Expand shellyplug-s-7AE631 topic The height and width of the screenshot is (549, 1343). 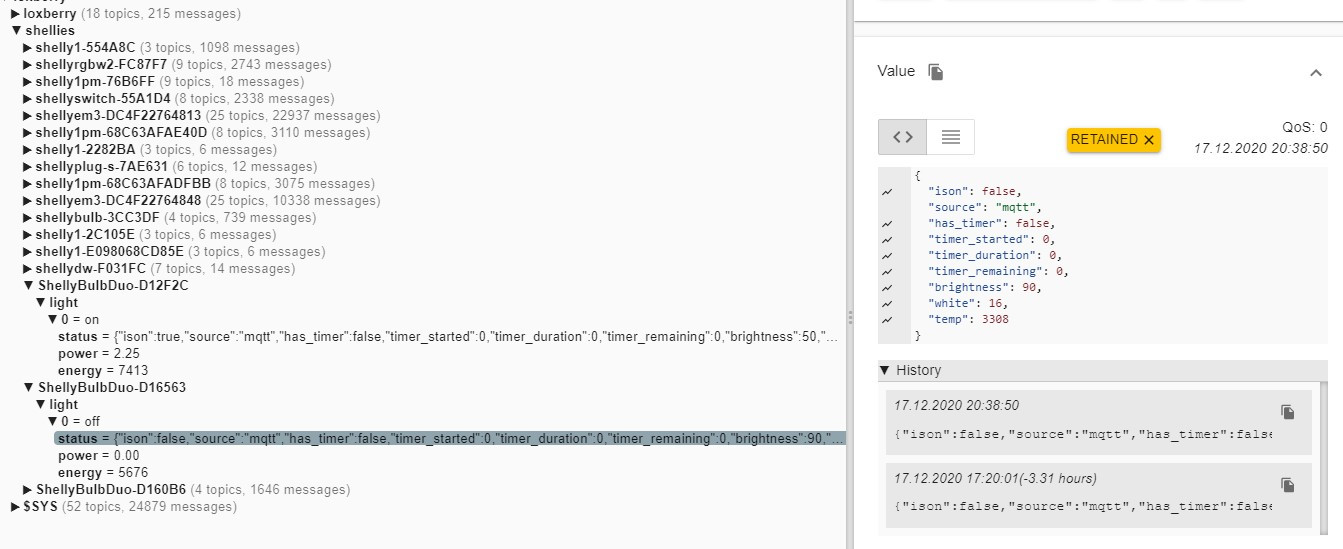tap(27, 167)
